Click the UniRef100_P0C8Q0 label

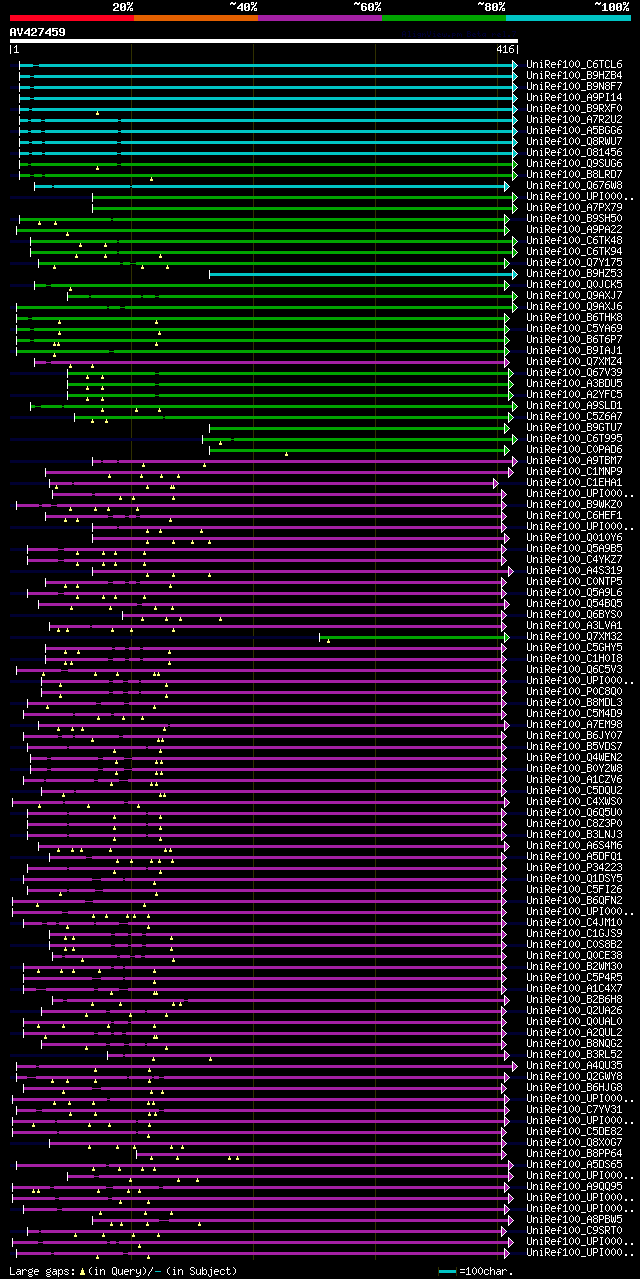[573, 691]
